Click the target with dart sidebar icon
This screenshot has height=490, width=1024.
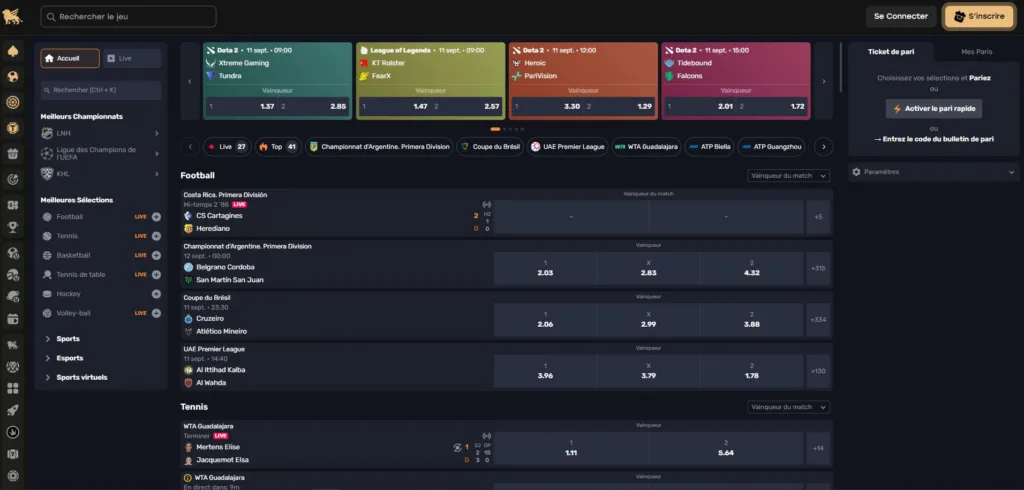click(12, 179)
